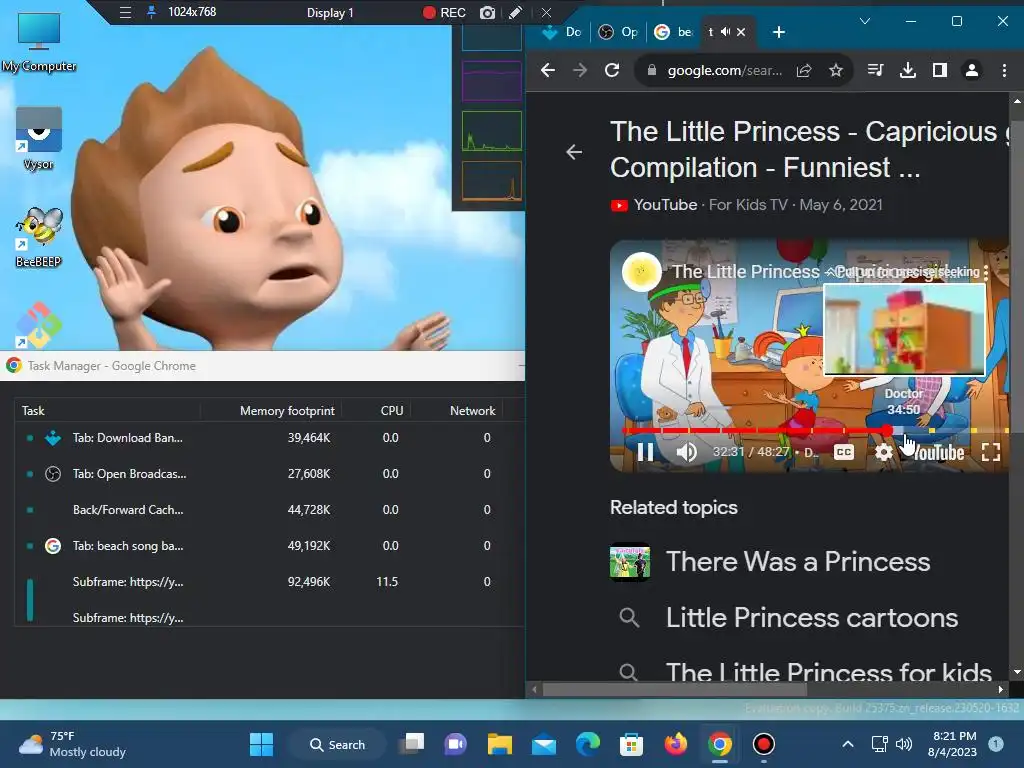Open a new Chrome tab
1024x768 pixels.
click(x=778, y=31)
